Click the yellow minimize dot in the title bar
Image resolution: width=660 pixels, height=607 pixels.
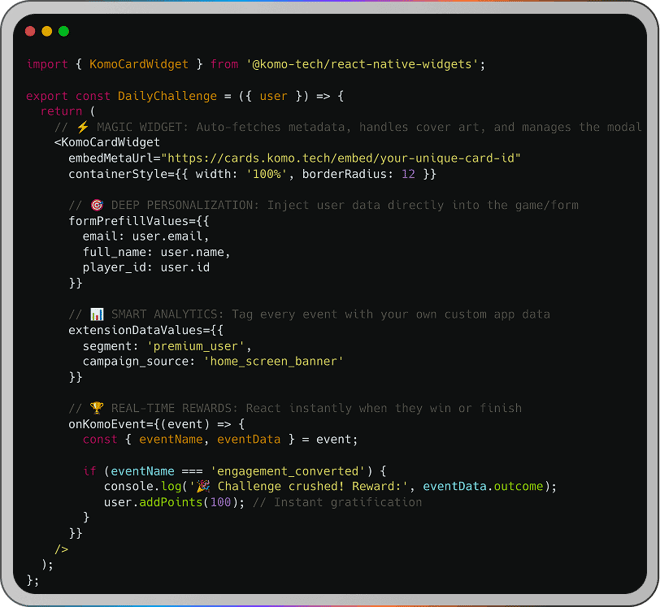point(46,31)
